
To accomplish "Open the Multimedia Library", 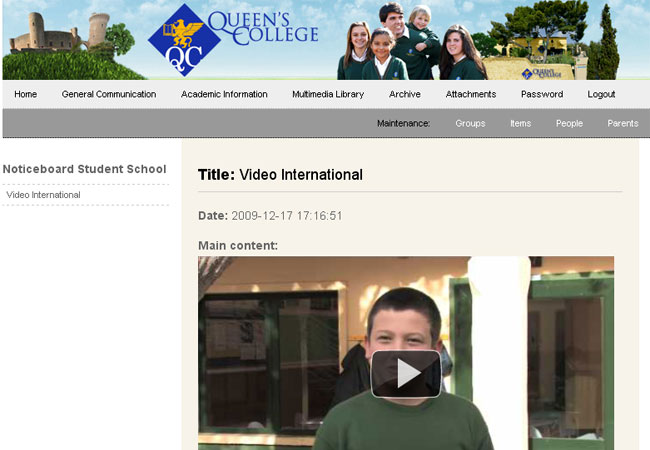I will (328, 94).
